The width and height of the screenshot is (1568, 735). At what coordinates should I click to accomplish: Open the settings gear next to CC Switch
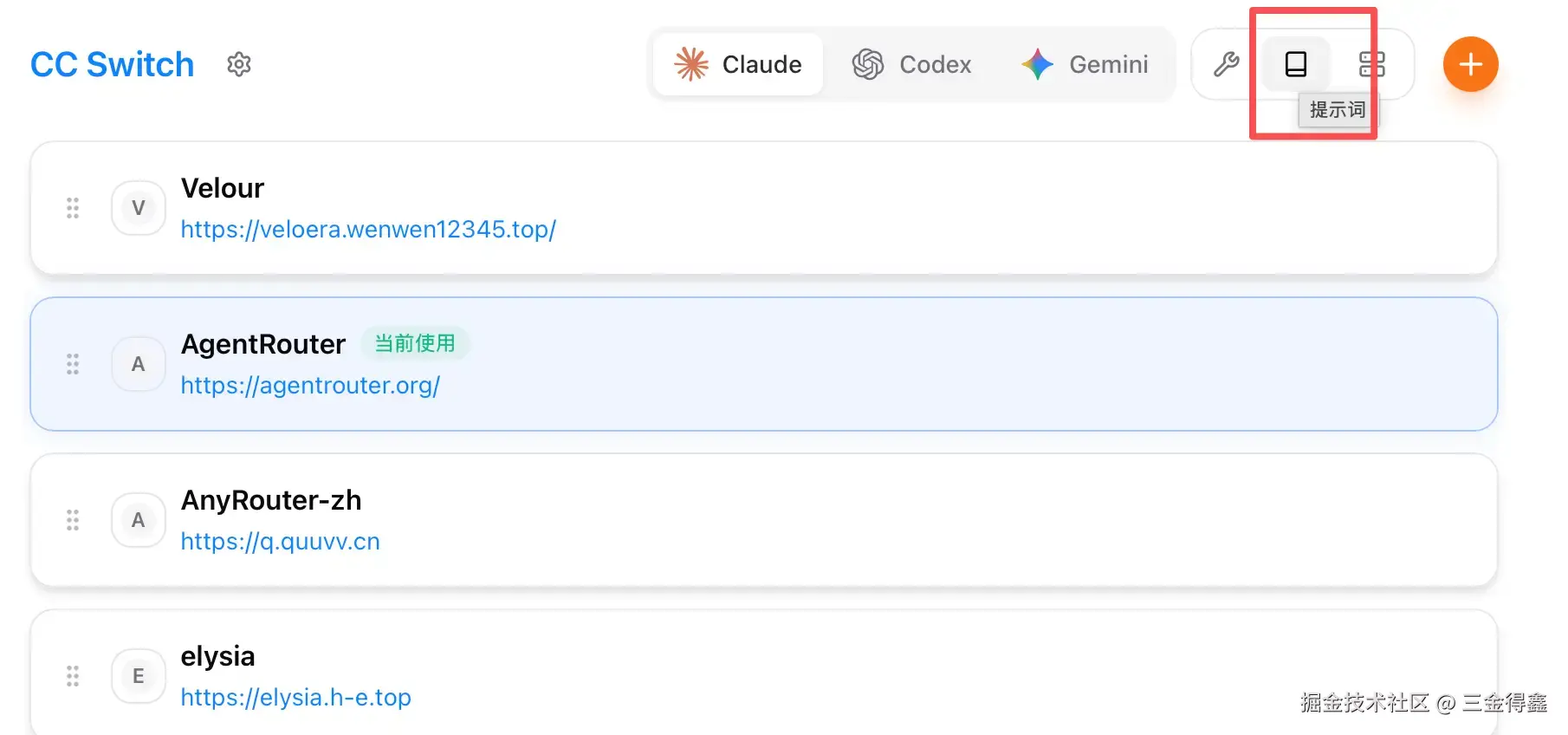coord(239,64)
